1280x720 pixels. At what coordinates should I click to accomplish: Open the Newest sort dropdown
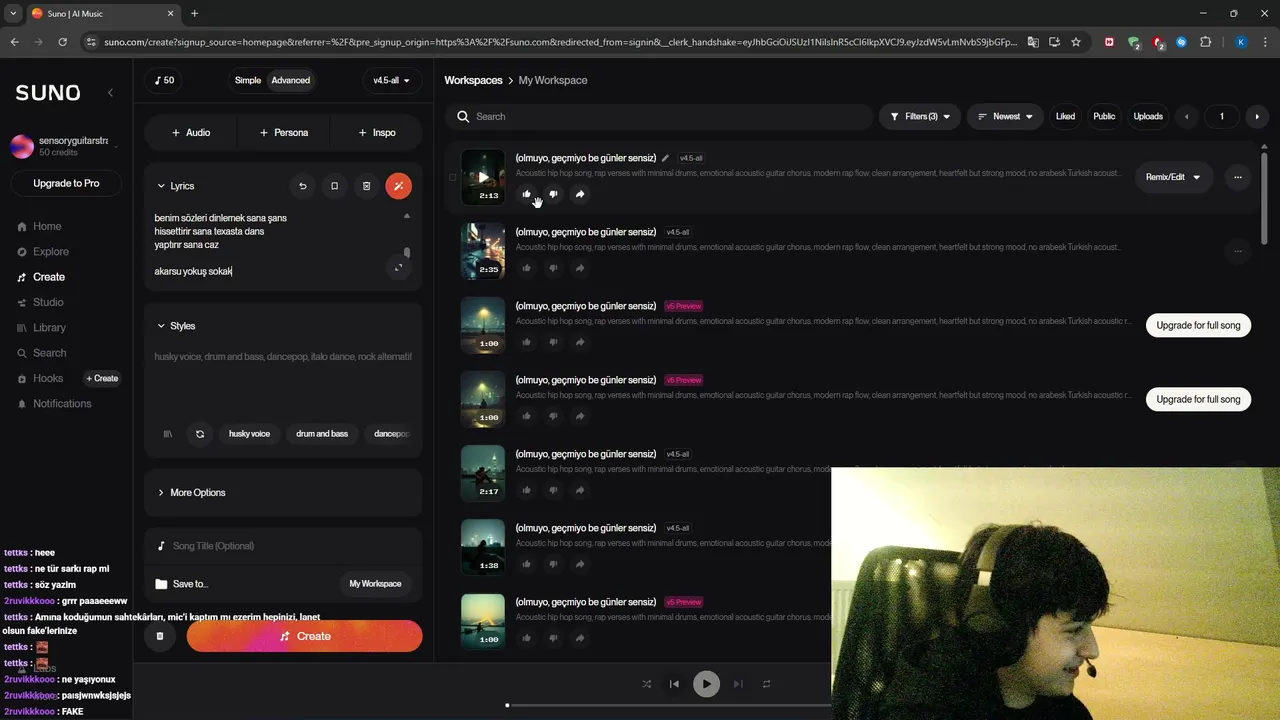pyautogui.click(x=1005, y=116)
